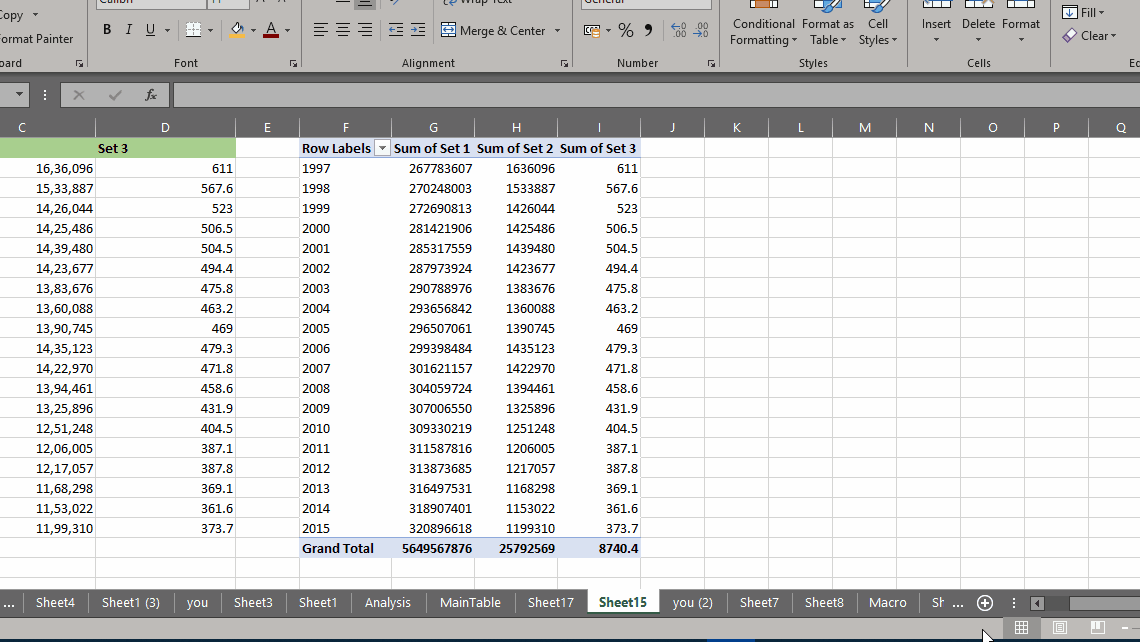
Task: Add a new sheet with plus icon
Action: [x=985, y=603]
